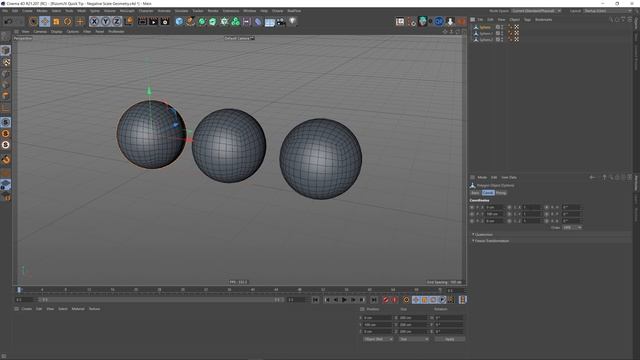Click the timeline playhead at frame zero
Viewport: 640px width, 360px height.
coord(19,289)
